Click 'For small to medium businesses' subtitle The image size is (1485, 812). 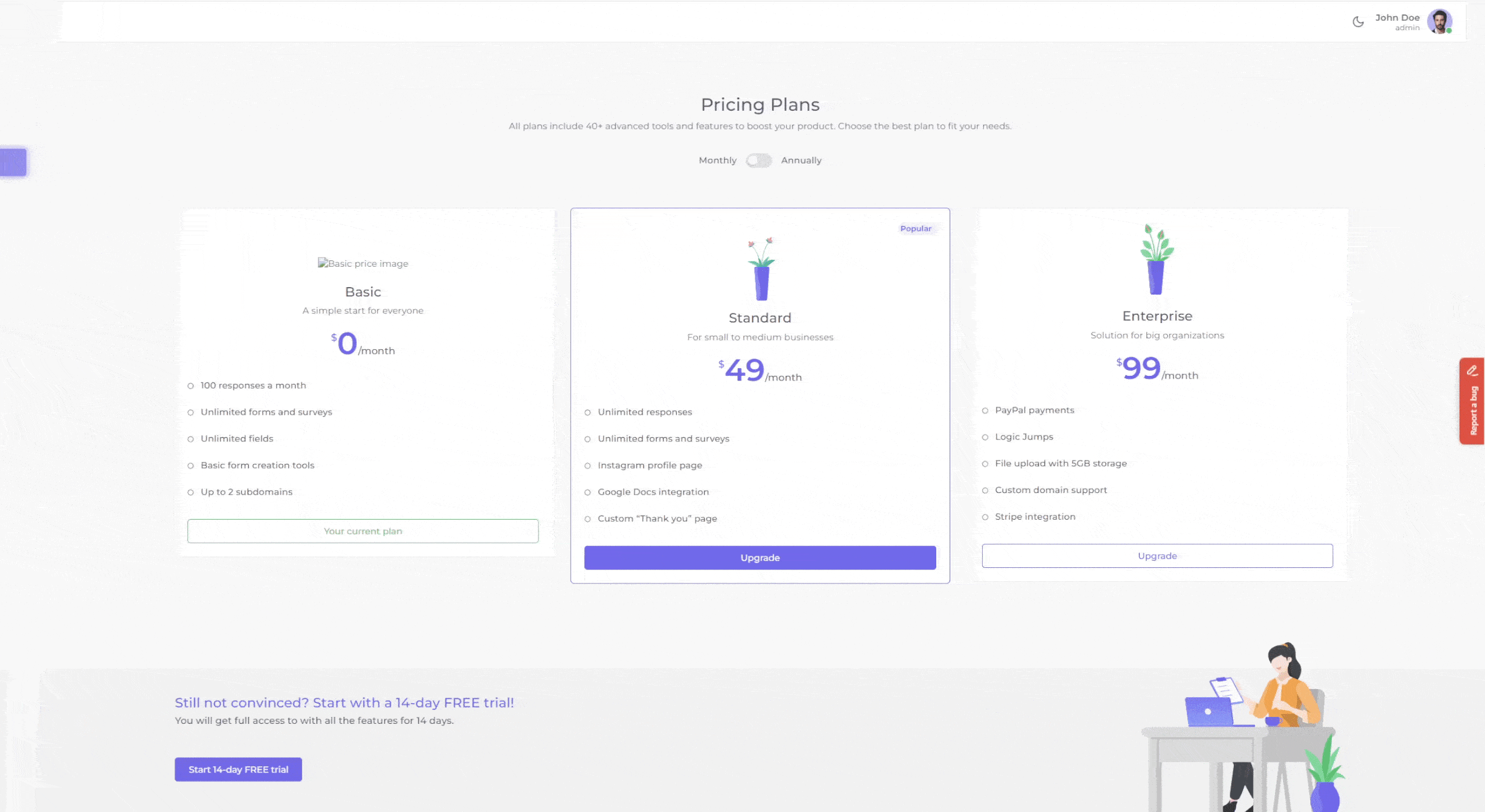click(760, 338)
